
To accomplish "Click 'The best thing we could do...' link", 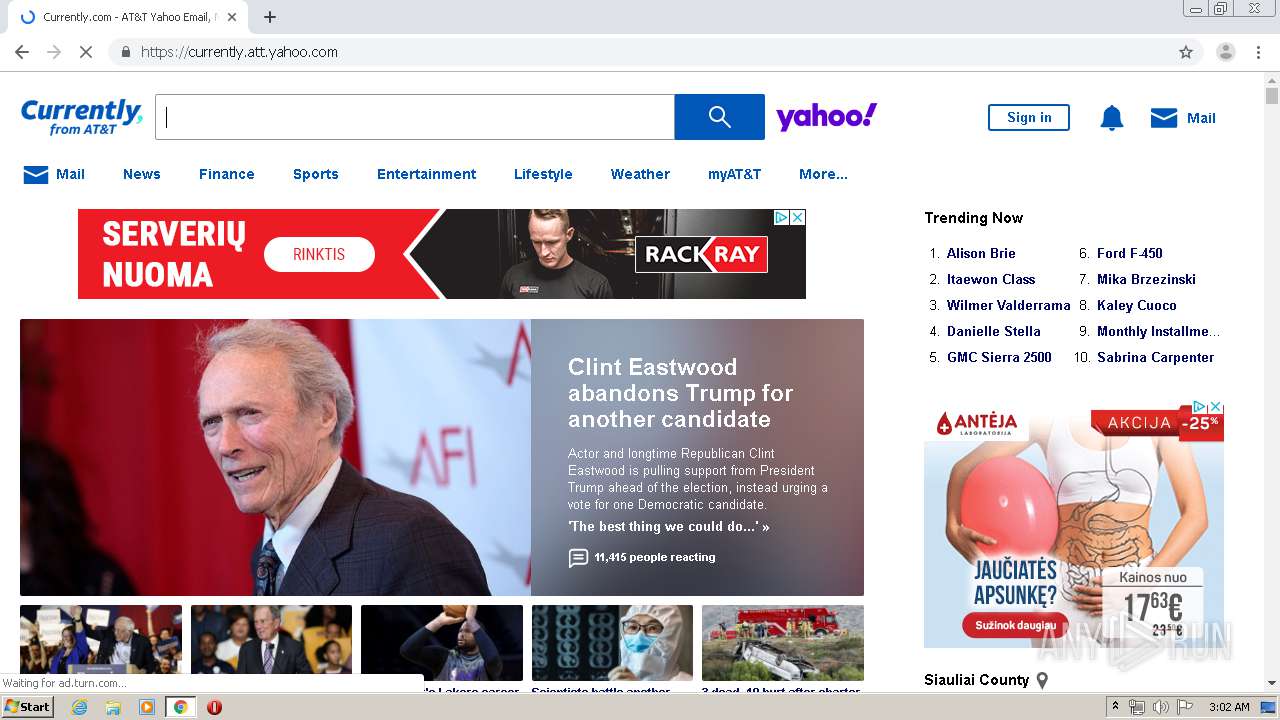I will 668,526.
